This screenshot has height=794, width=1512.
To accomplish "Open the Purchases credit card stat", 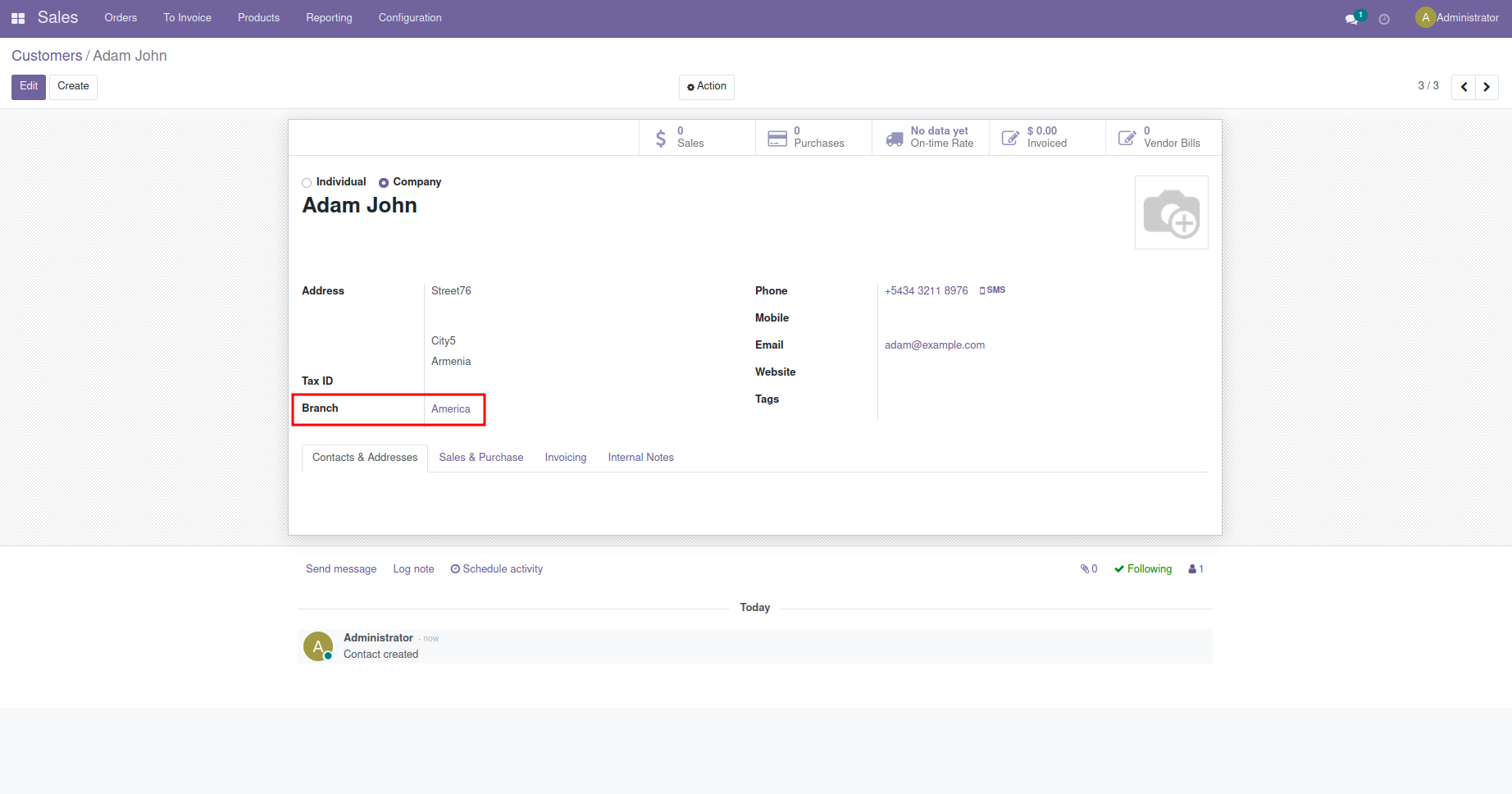I will pyautogui.click(x=813, y=137).
